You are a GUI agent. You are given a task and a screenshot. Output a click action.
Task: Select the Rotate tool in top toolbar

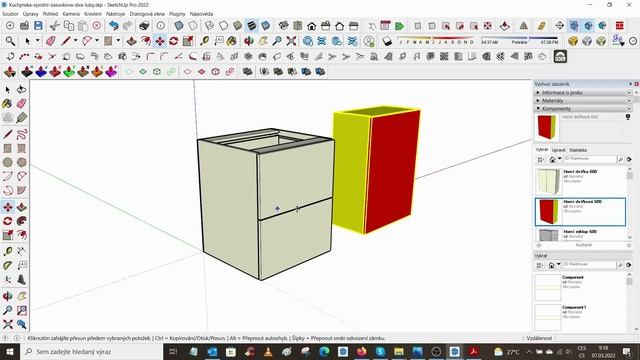point(173,41)
